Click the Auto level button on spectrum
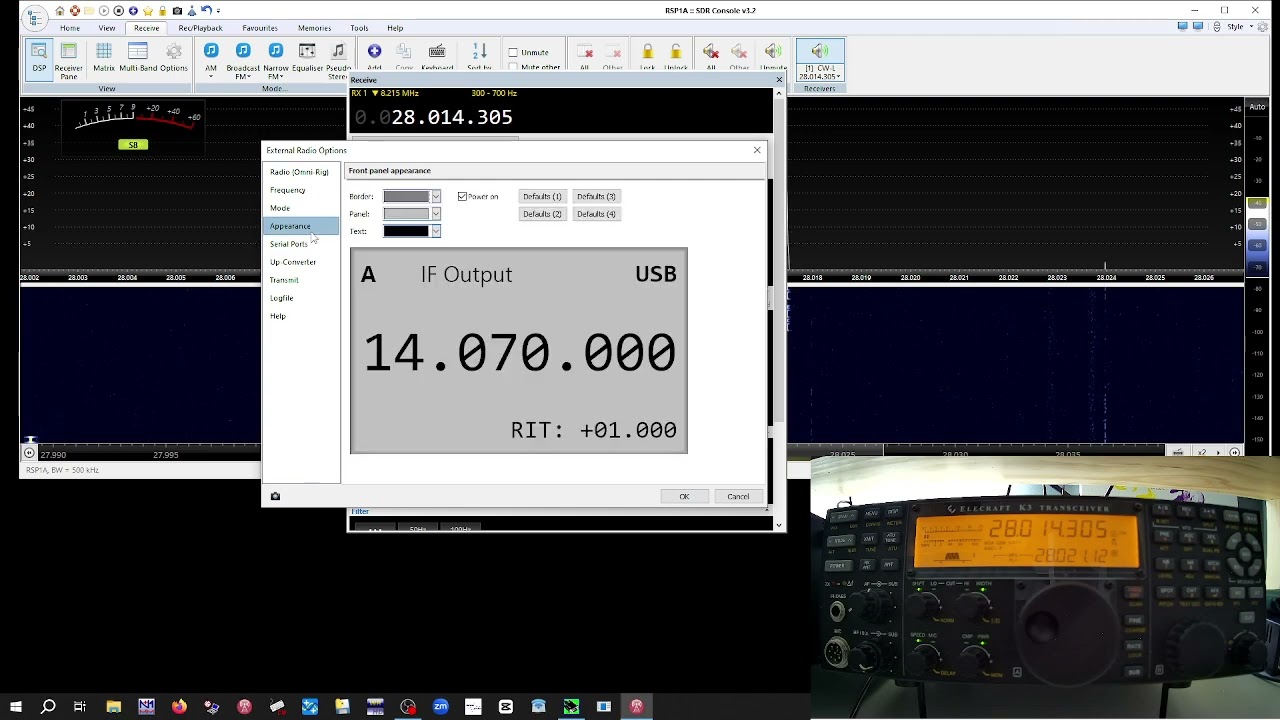The width and height of the screenshot is (1280, 720). (x=1257, y=107)
